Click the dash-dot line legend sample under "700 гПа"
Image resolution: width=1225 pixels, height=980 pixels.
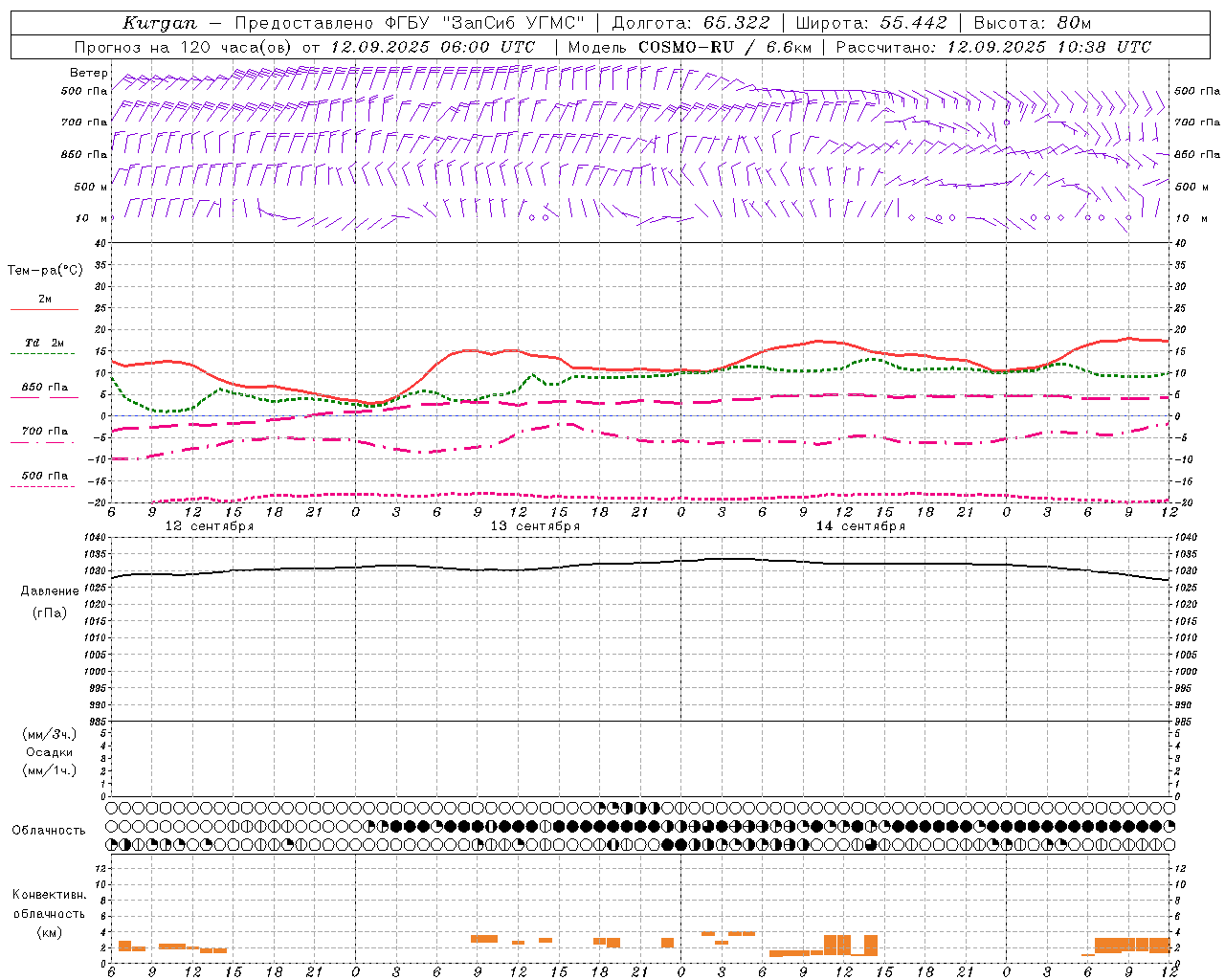click(42, 442)
